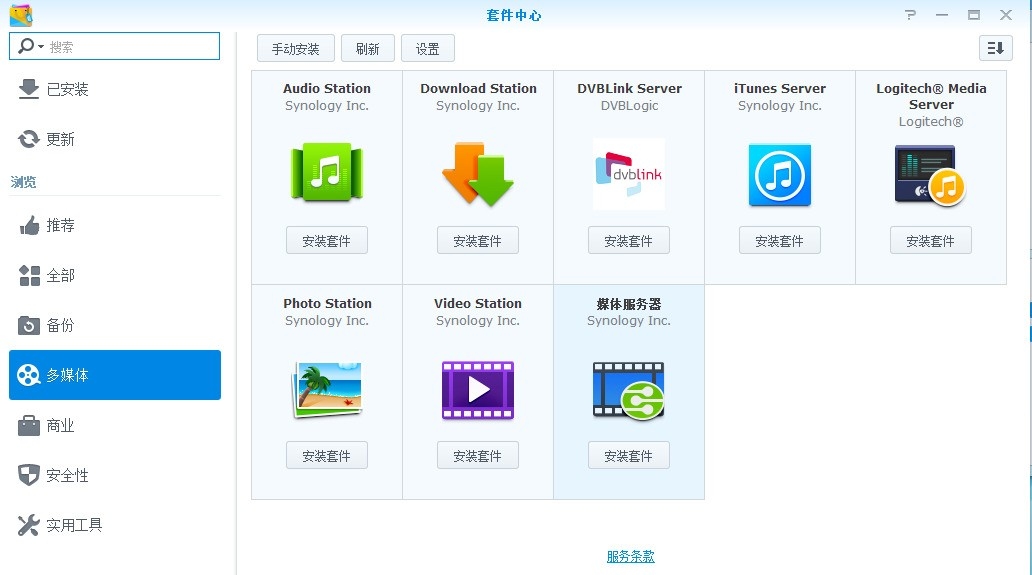This screenshot has height=575, width=1032.
Task: Open the 服务条款 link
Action: 630,557
